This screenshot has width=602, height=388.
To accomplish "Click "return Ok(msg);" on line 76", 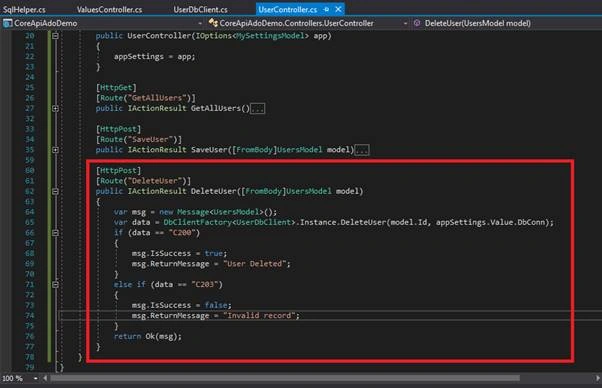I will pyautogui.click(x=147, y=336).
